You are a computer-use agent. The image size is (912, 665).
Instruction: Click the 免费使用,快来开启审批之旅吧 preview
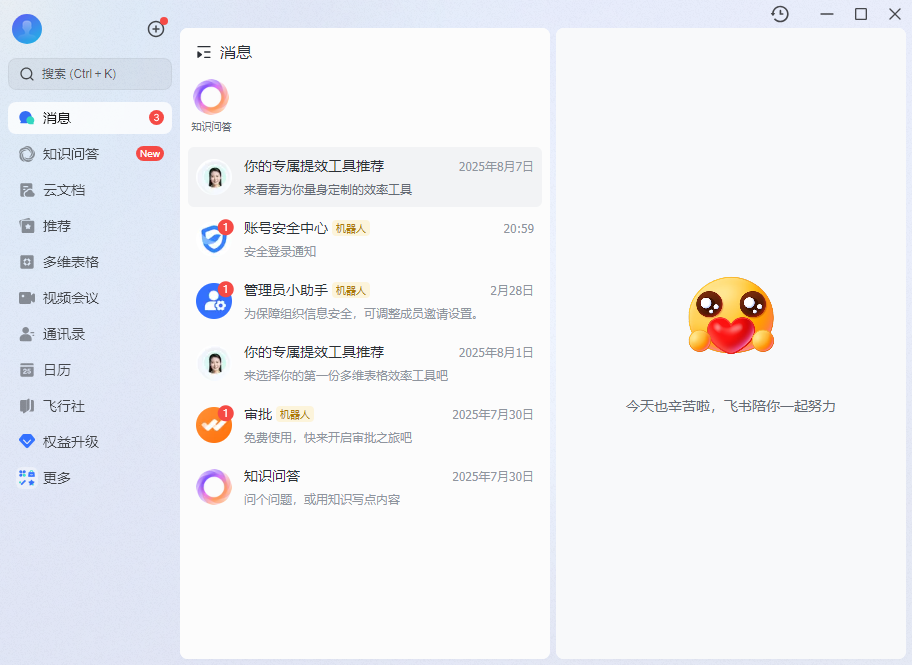(327, 438)
